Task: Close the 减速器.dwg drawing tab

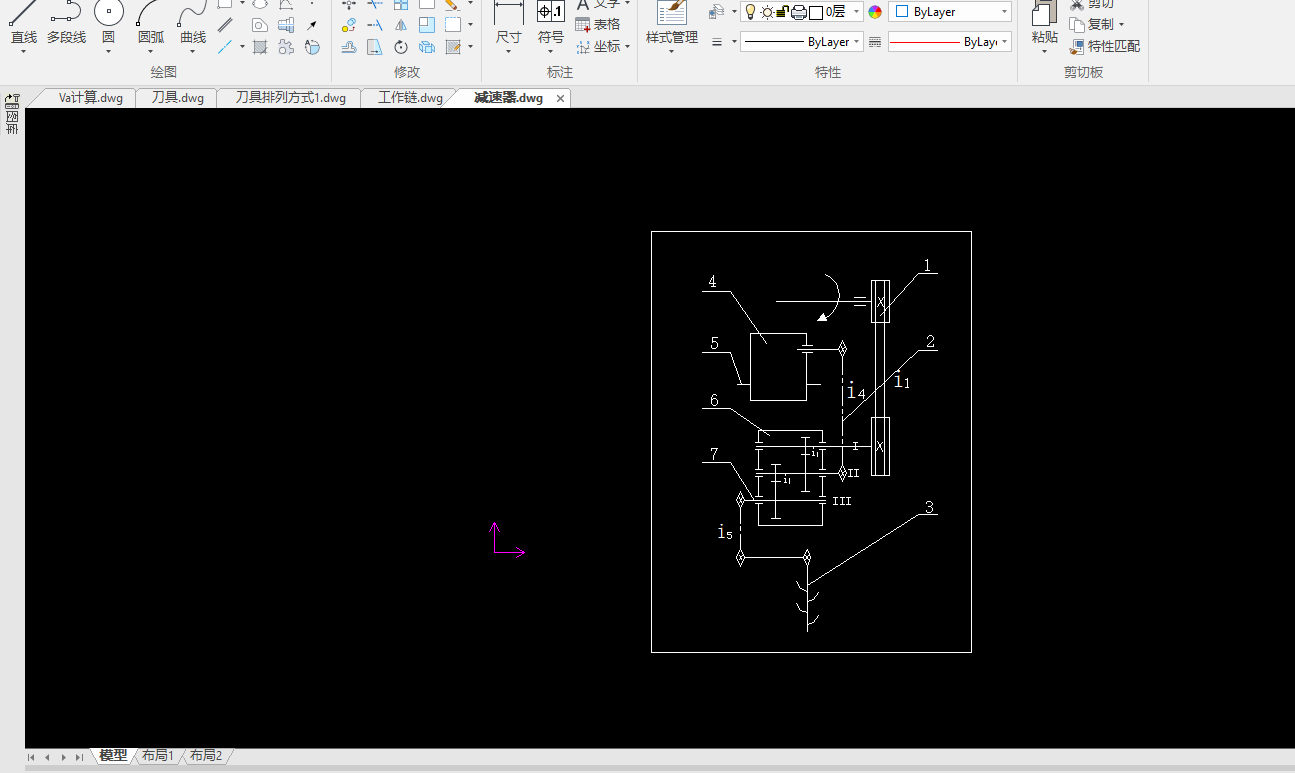Action: click(561, 98)
